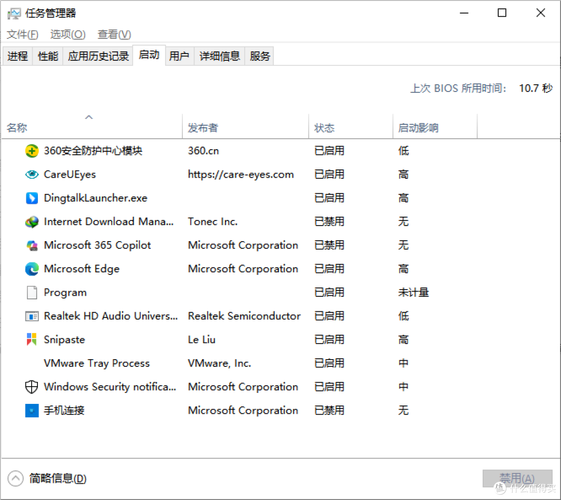Open the 文件(F) menu
This screenshot has height=500, width=561.
click(22, 34)
